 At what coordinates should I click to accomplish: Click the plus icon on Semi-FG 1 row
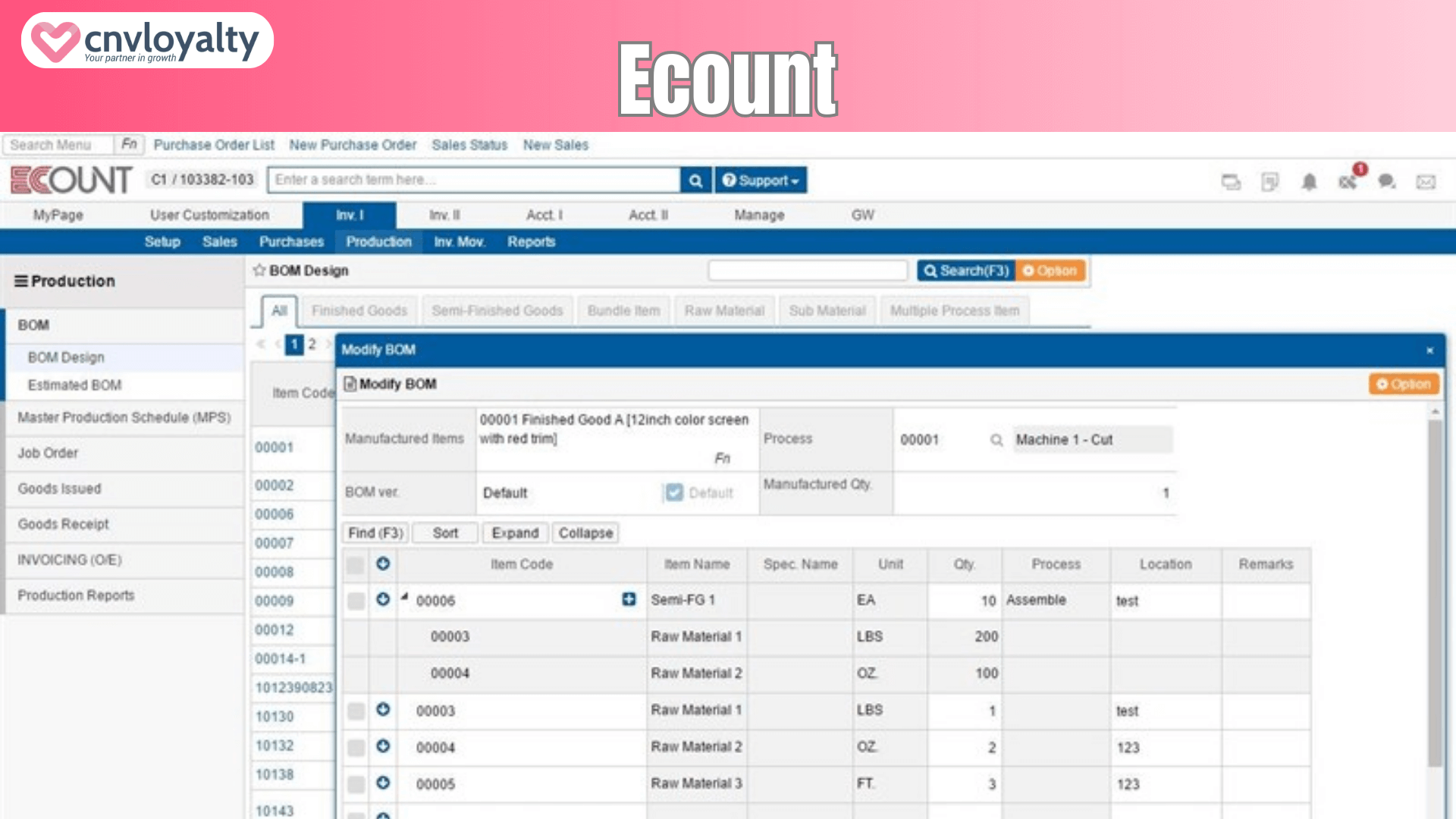pyautogui.click(x=383, y=599)
